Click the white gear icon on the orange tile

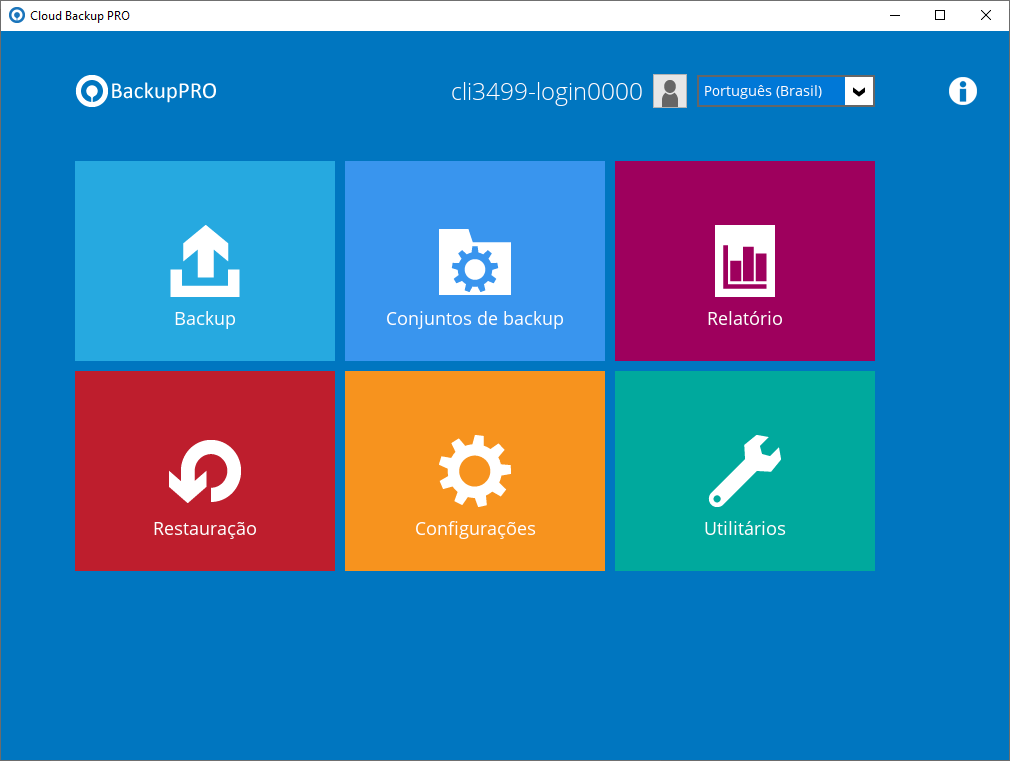(x=475, y=470)
